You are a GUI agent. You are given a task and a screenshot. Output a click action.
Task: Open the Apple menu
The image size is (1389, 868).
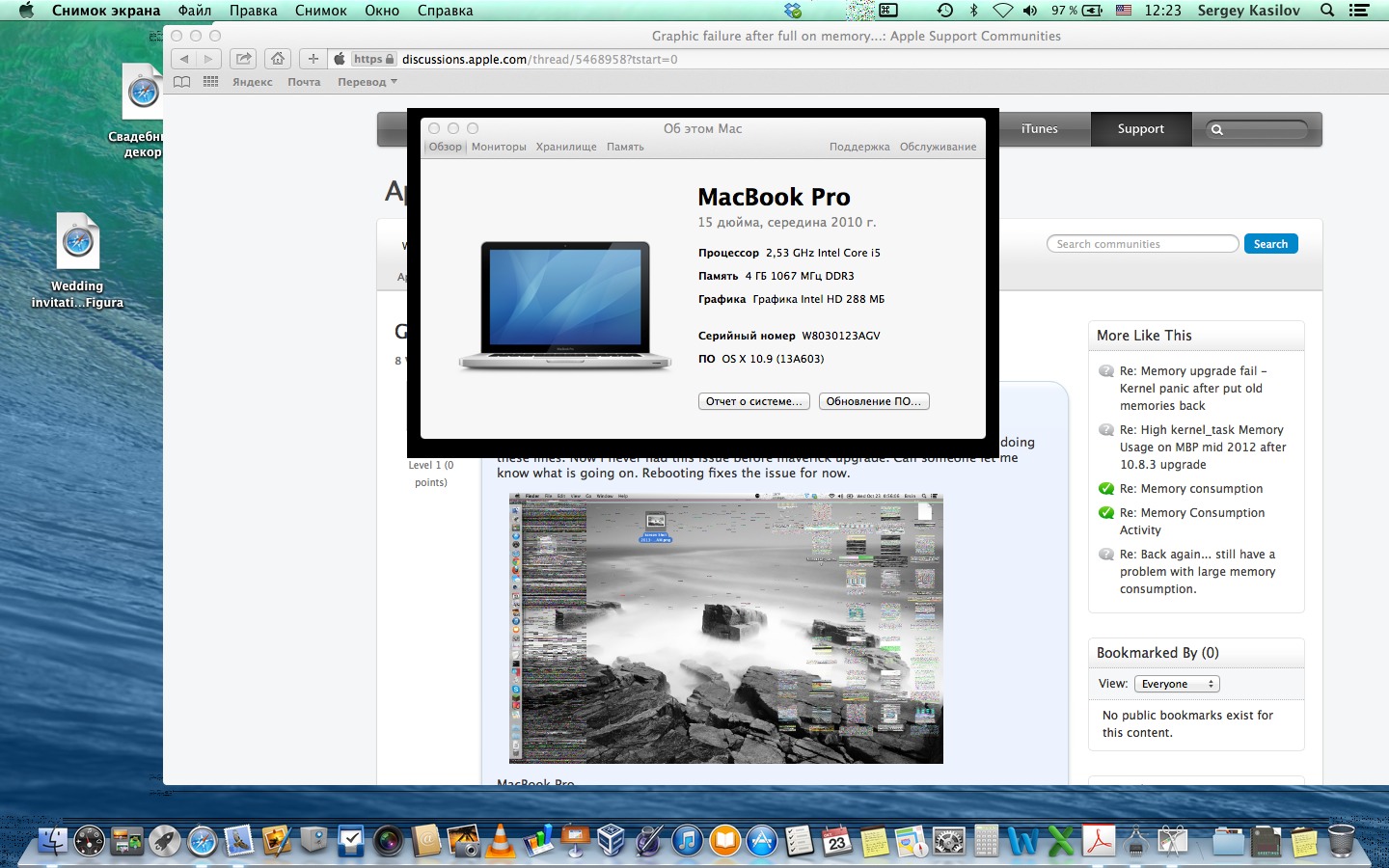point(26,11)
